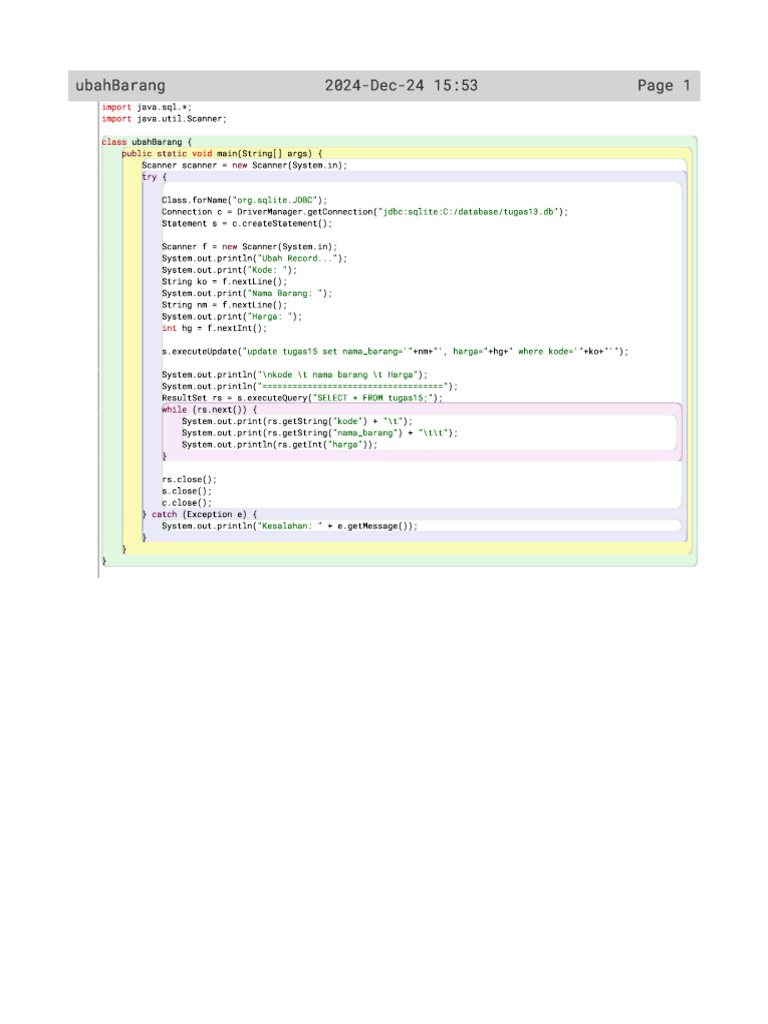The height and width of the screenshot is (1024, 768).
Task: Click the c.close() line
Action: (187, 504)
